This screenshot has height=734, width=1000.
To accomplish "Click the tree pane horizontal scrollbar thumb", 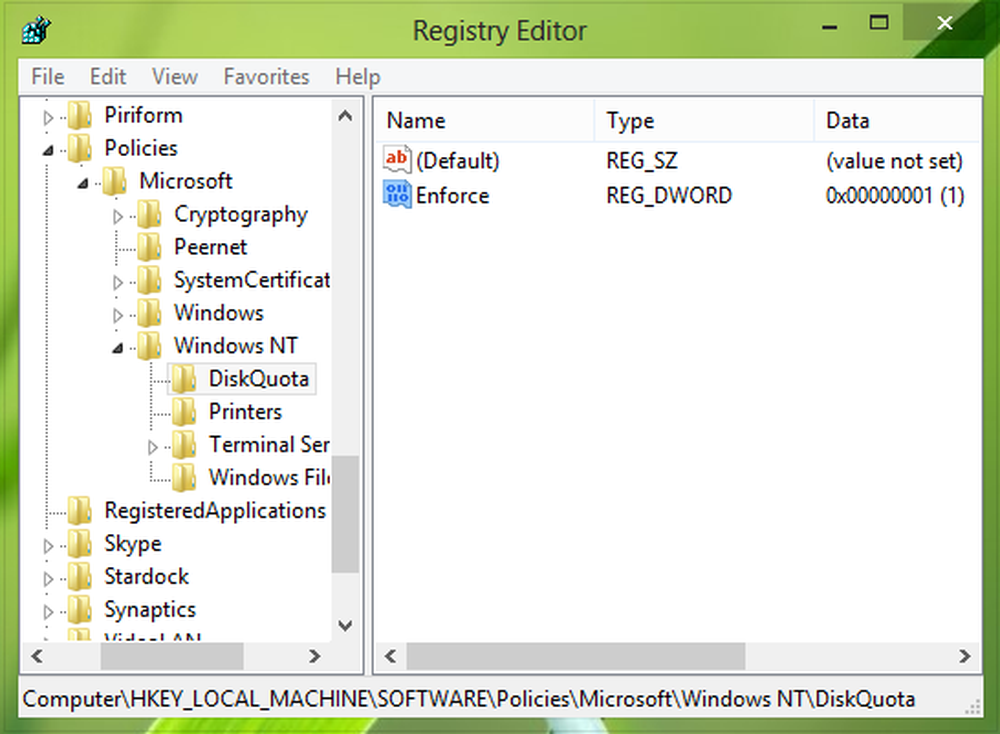I will tap(172, 656).
